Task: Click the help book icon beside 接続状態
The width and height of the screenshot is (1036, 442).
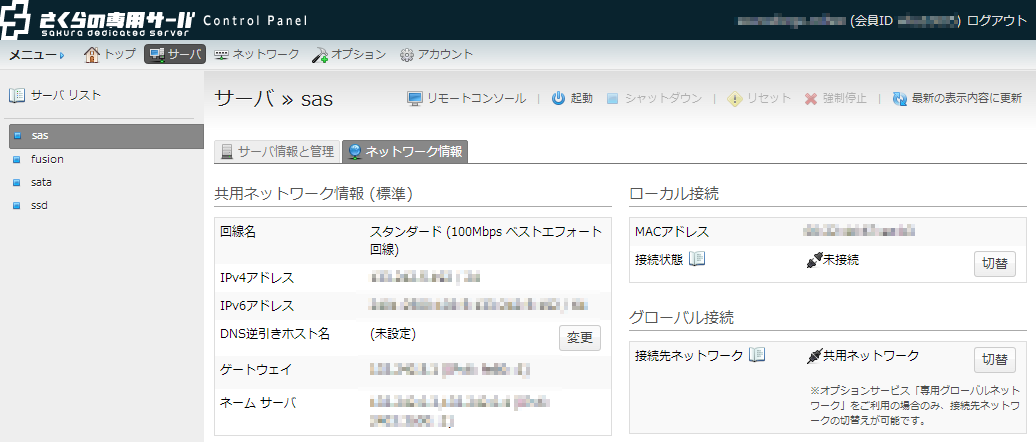Action: tap(698, 259)
